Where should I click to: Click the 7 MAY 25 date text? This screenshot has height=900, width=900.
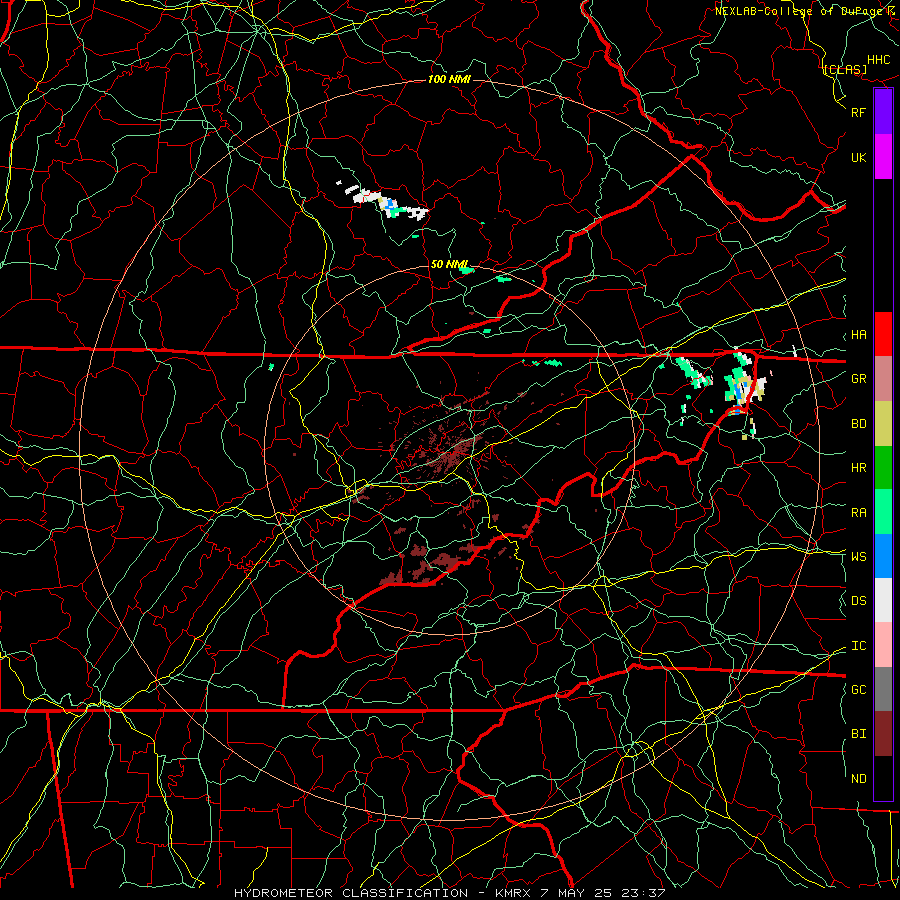(577, 893)
